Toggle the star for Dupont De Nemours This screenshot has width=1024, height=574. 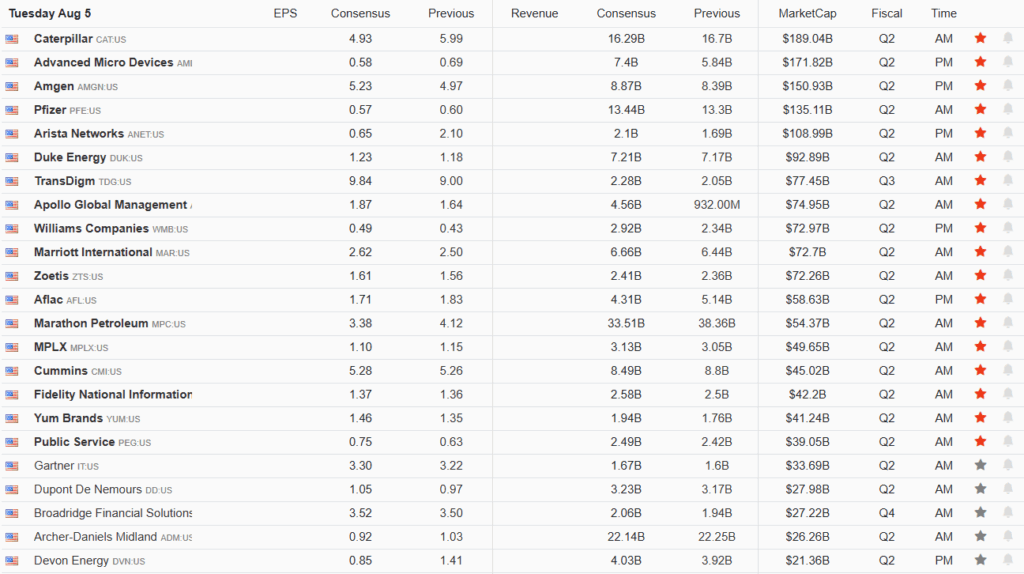[x=980, y=490]
